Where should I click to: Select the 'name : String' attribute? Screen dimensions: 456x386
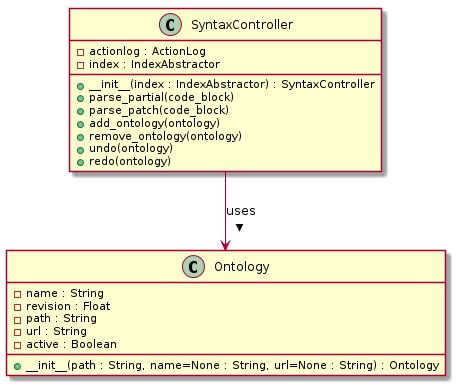tap(65, 293)
